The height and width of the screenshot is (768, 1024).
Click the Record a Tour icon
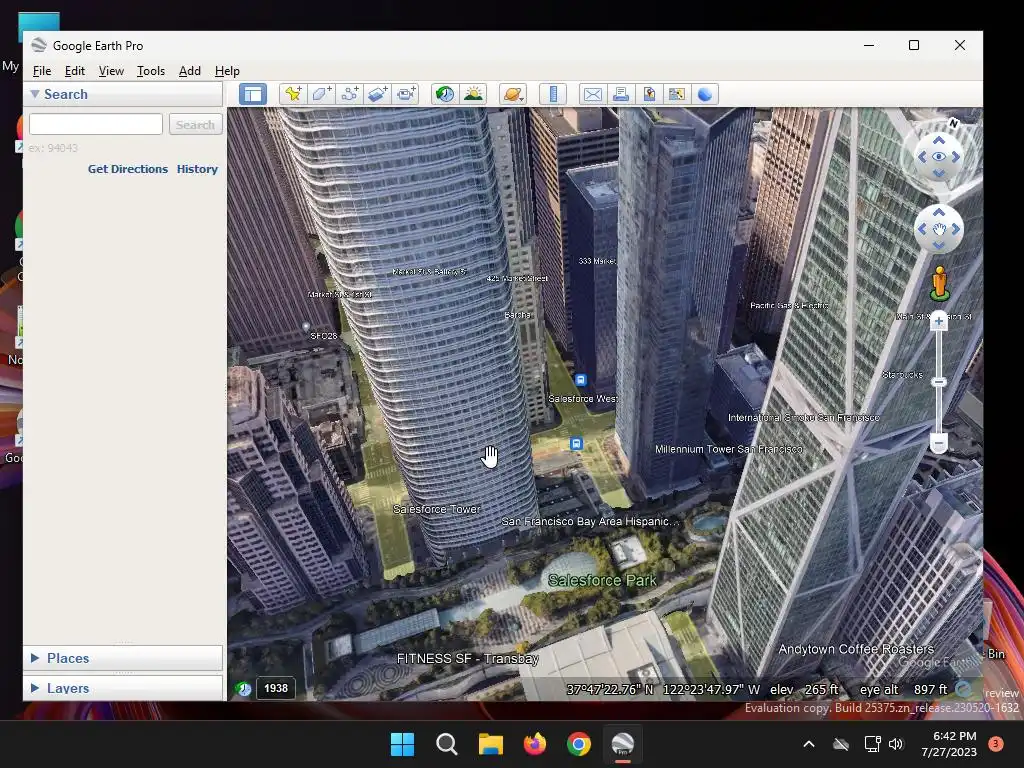point(406,94)
